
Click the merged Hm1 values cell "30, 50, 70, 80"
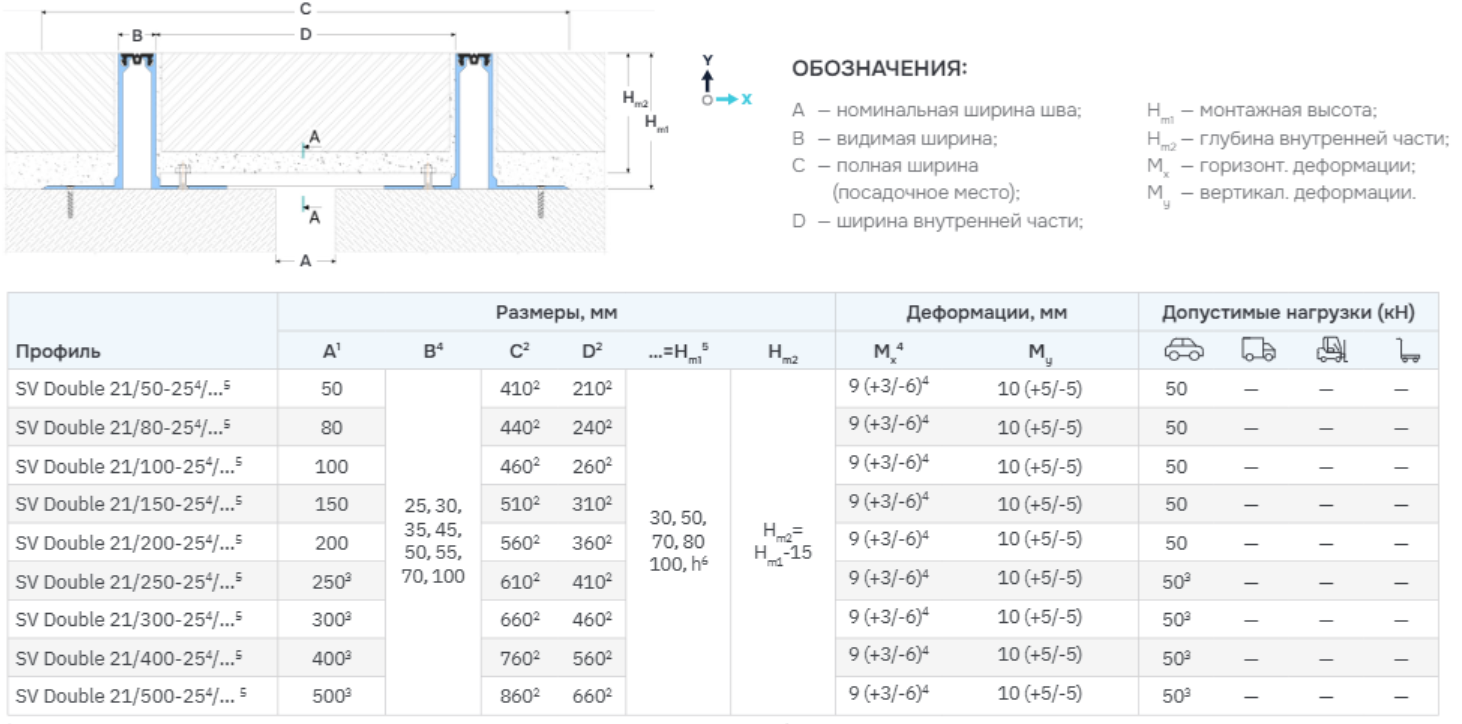click(679, 542)
